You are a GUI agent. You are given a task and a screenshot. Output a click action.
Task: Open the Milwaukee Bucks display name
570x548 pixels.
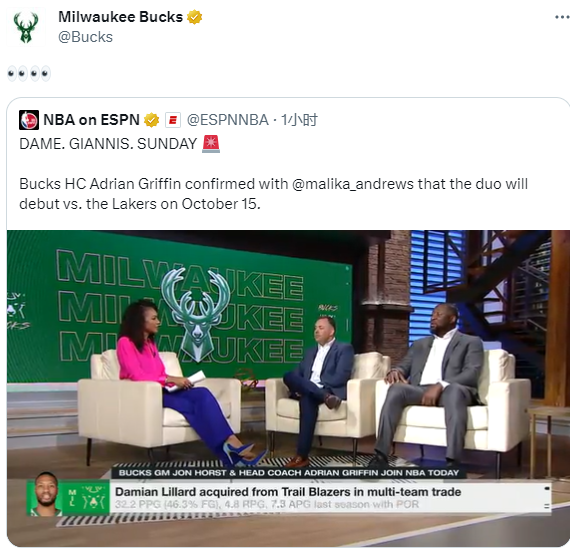tap(120, 17)
